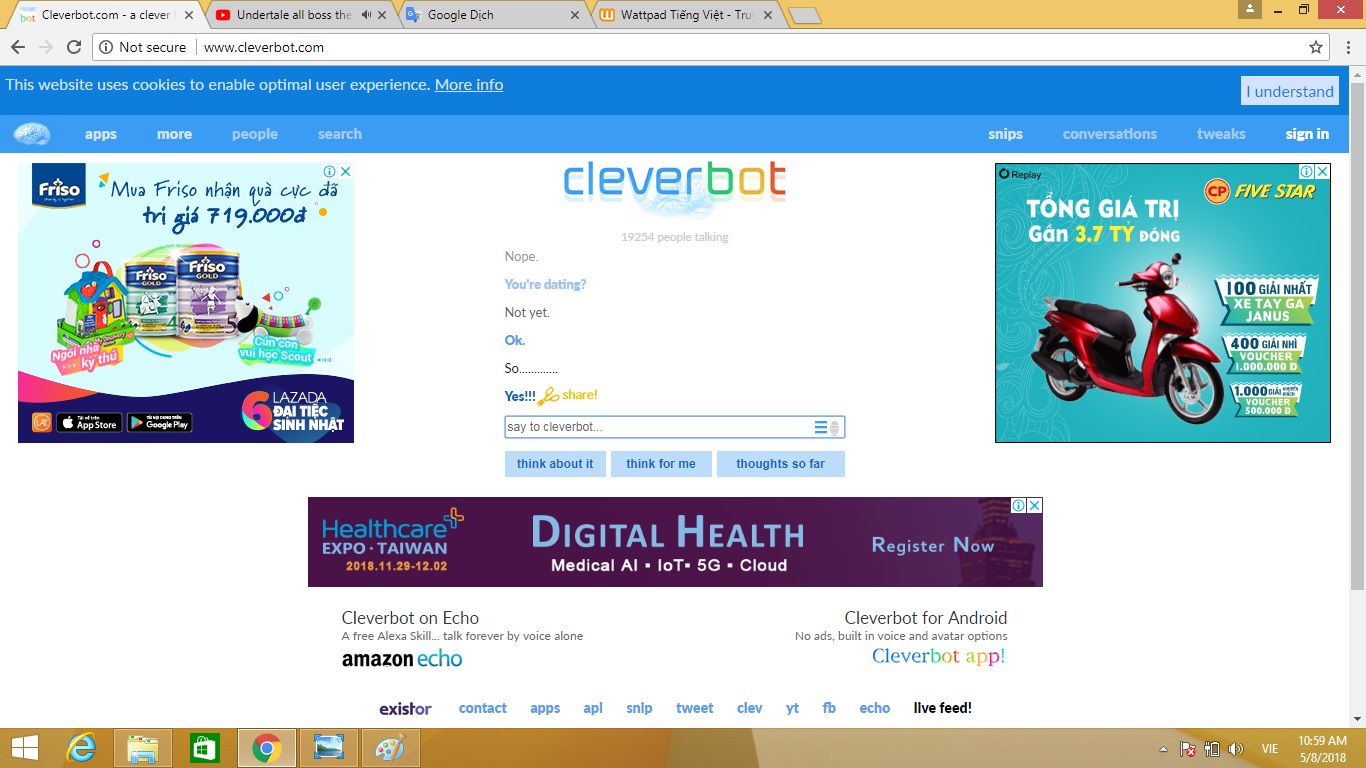Click the echo footer link
The height and width of the screenshot is (768, 1366).
pyautogui.click(x=874, y=708)
